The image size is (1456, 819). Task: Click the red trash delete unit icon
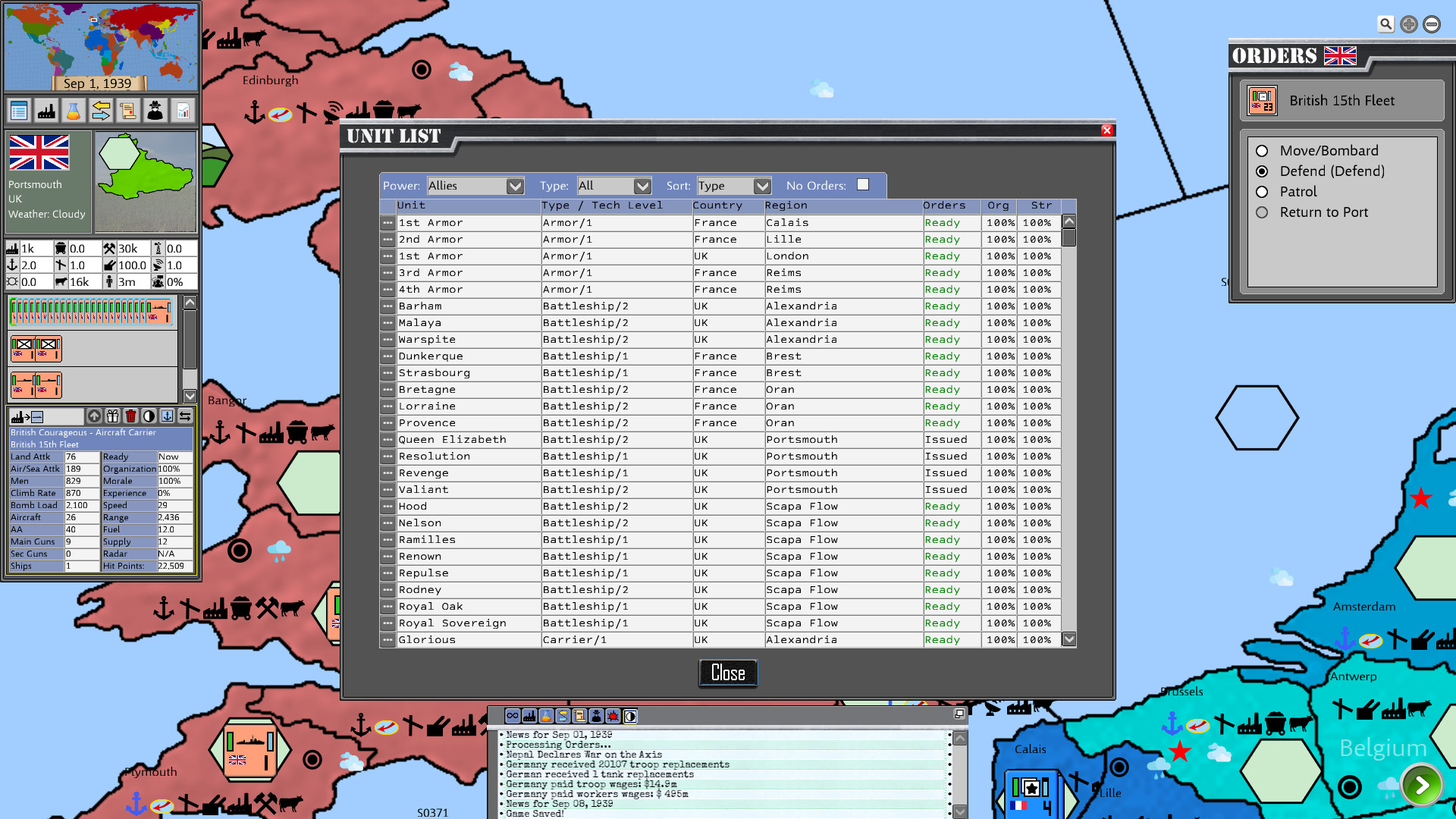coord(130,416)
